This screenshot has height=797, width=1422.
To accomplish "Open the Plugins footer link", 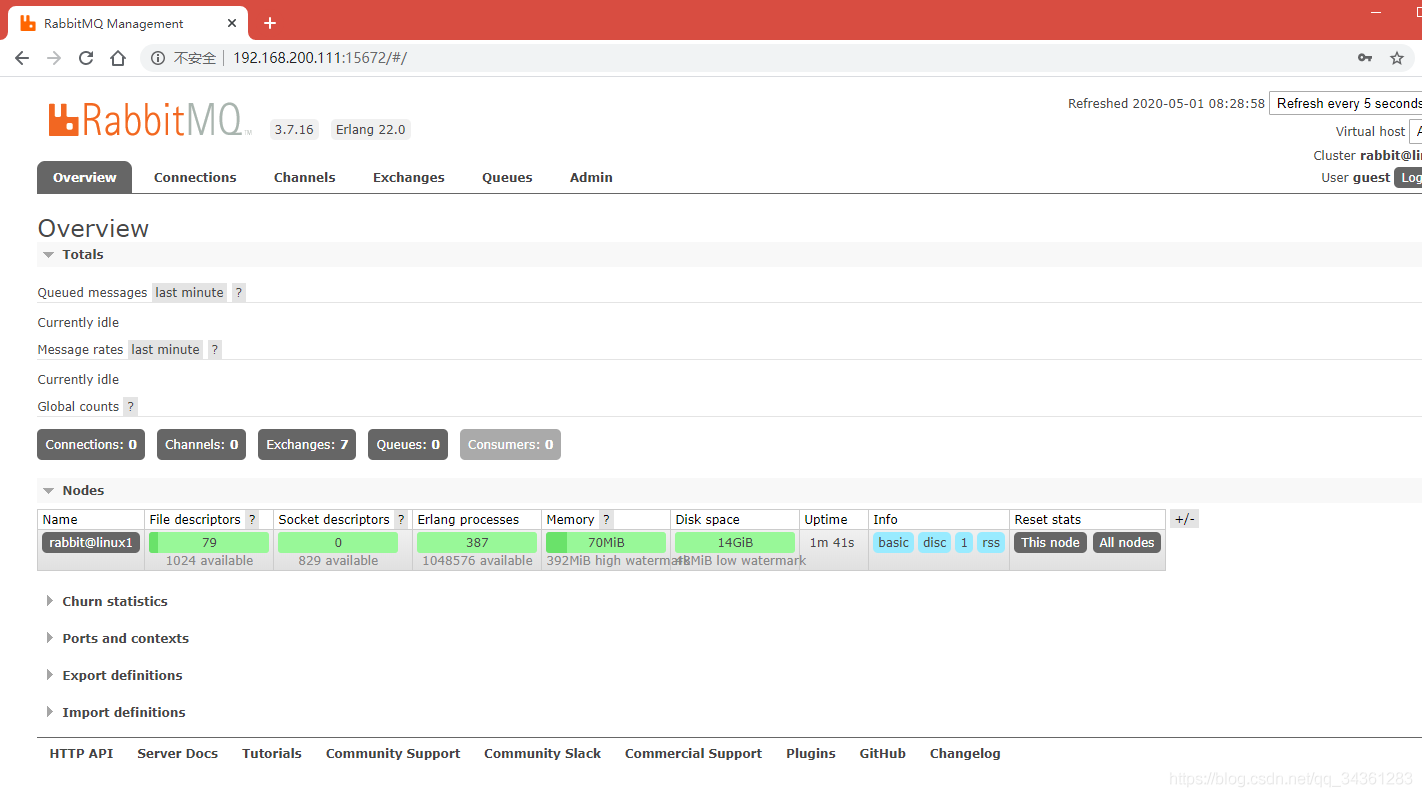I will [x=811, y=754].
